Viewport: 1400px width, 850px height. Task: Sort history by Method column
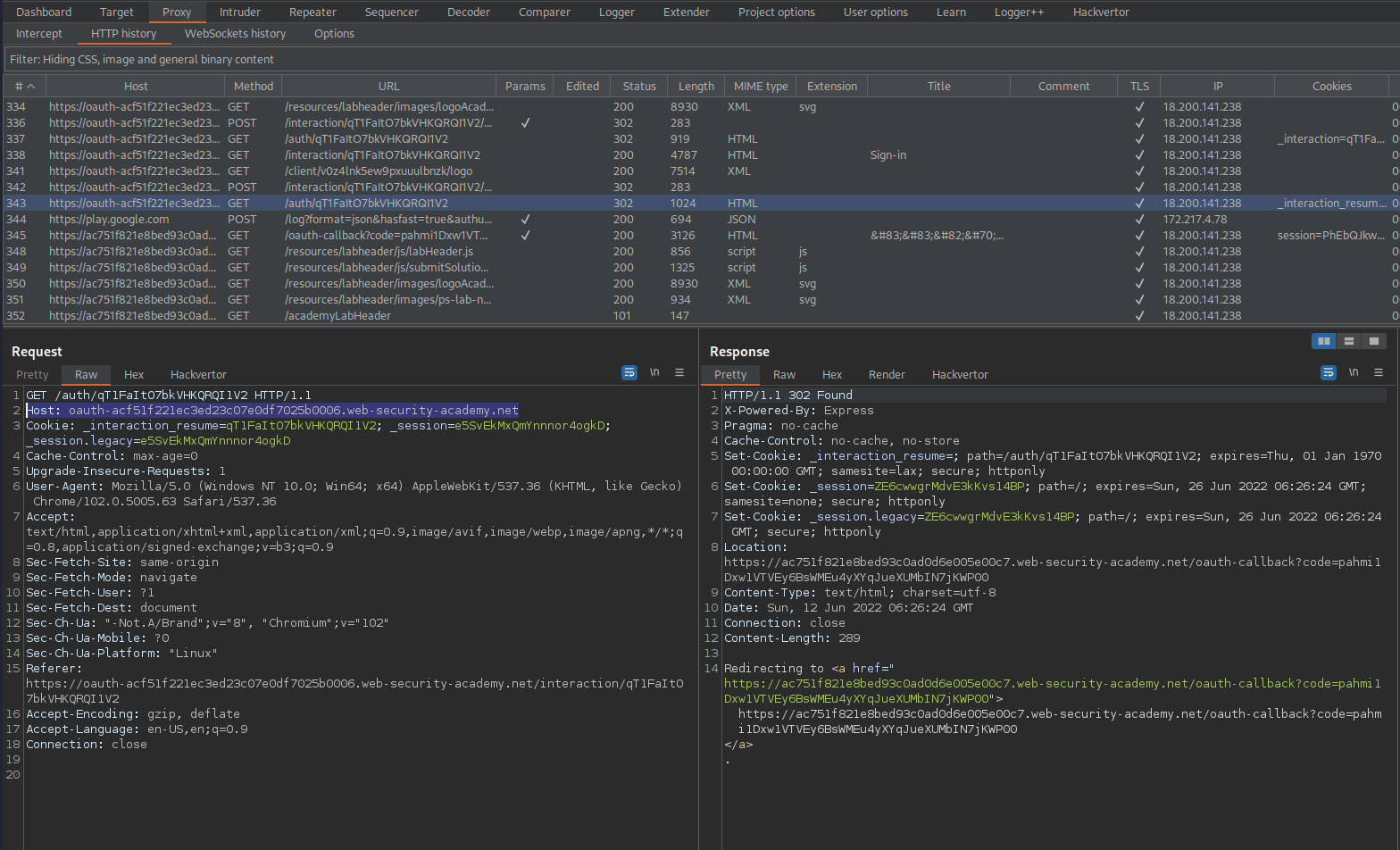tap(254, 87)
